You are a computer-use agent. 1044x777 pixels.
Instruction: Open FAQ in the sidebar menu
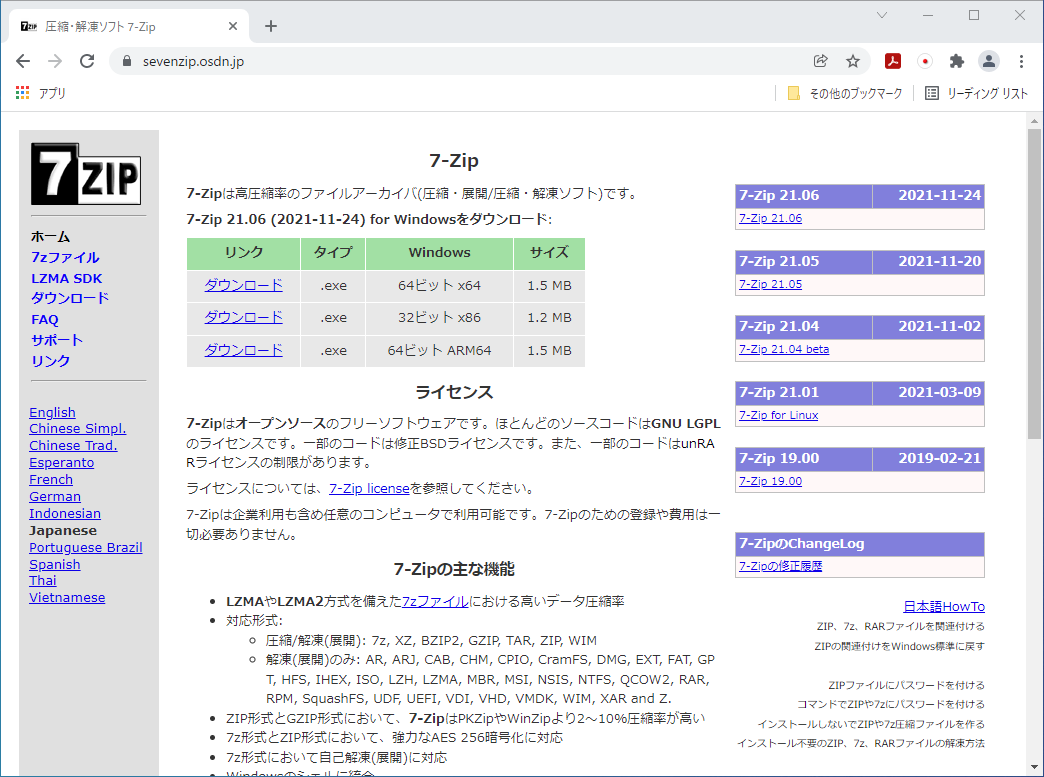45,320
